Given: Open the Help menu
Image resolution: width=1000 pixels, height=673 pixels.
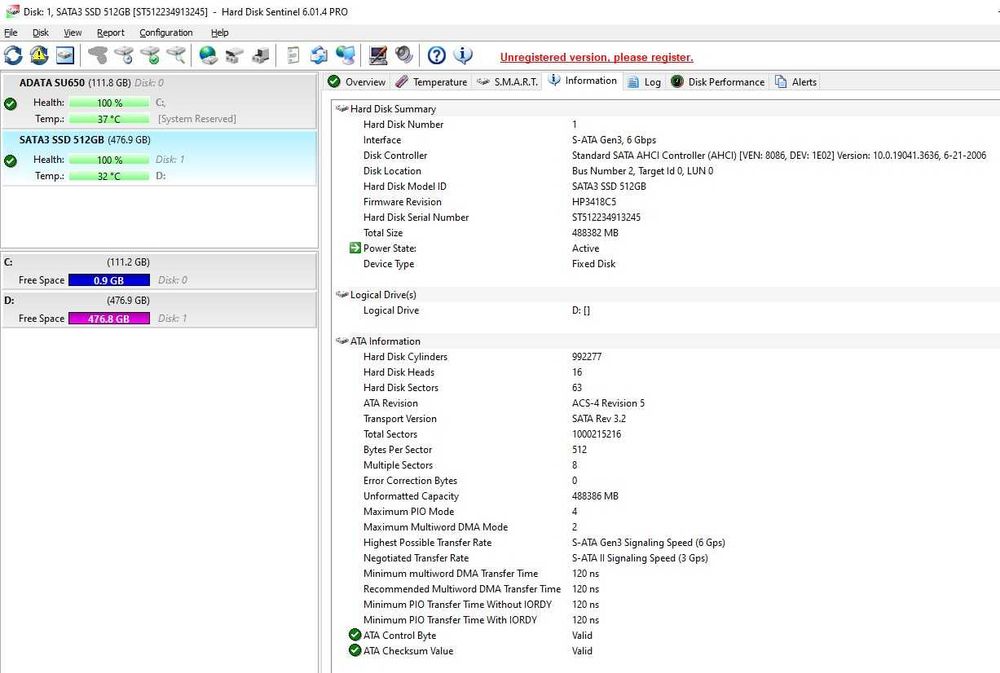Looking at the screenshot, I should [219, 33].
